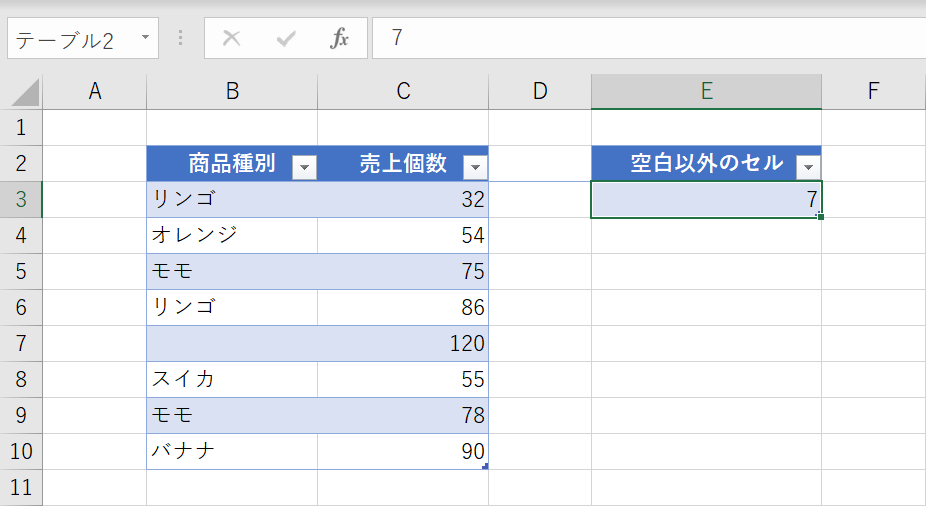Click the table resize handle at C10 corner
Image resolution: width=926 pixels, height=506 pixels.
click(485, 466)
